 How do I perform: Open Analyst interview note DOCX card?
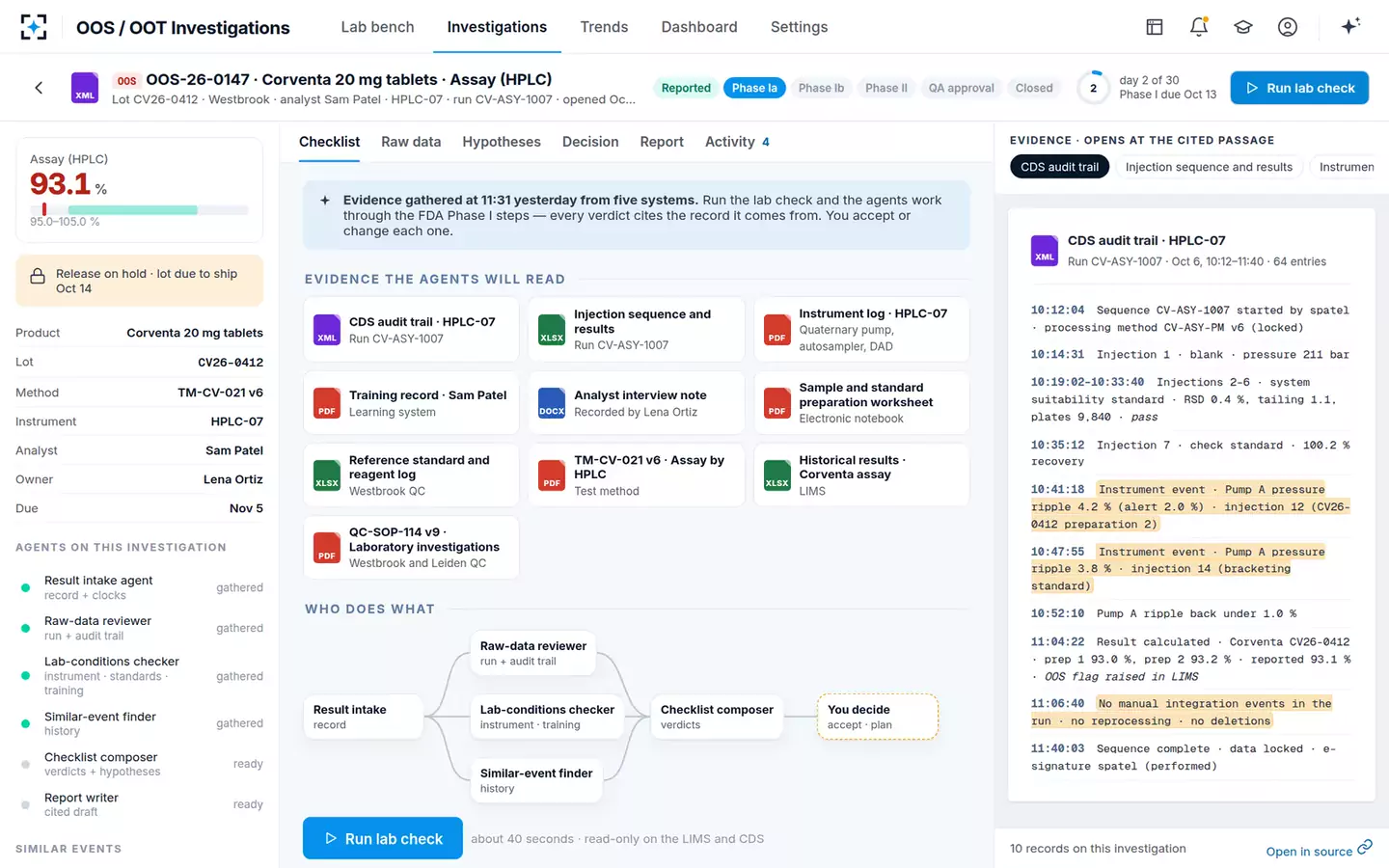[x=637, y=403]
